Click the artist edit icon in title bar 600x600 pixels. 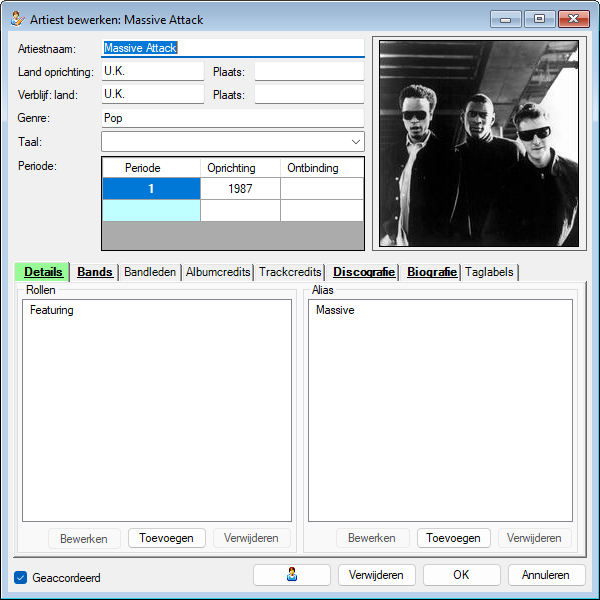tap(18, 19)
